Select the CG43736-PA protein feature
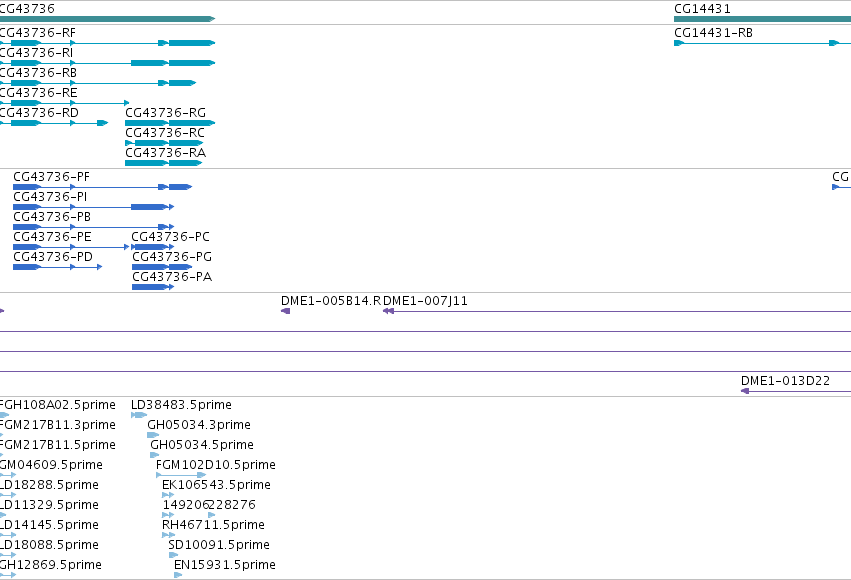 tap(153, 287)
